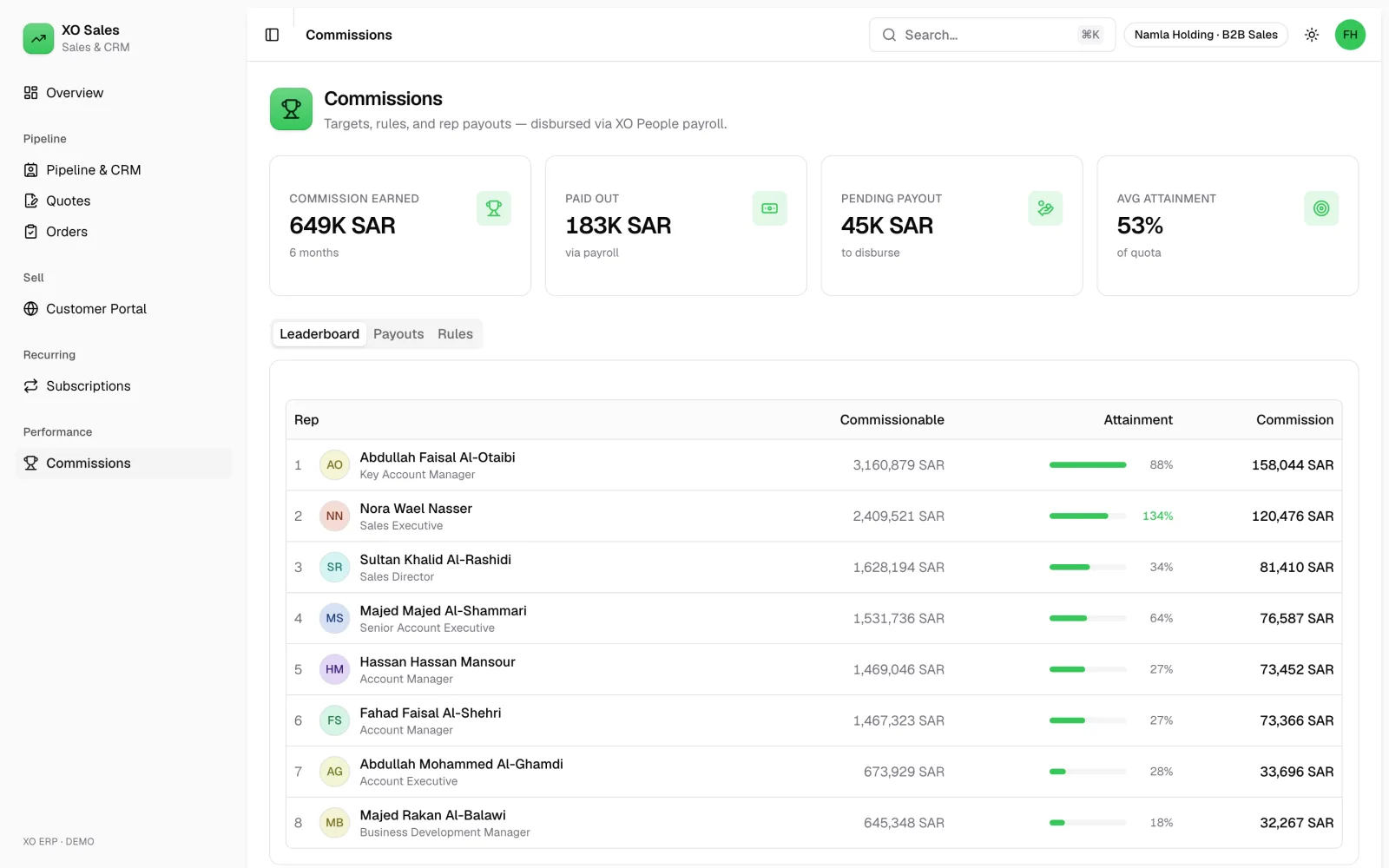Open Overview in the sidebar
Image resolution: width=1389 pixels, height=868 pixels.
pyautogui.click(x=124, y=93)
